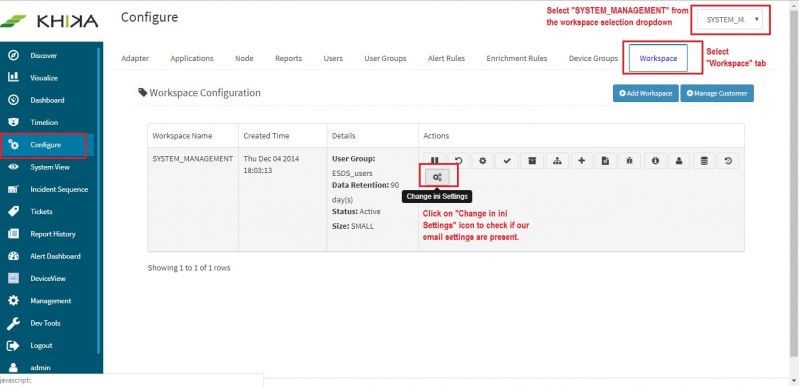This screenshot has height=386, width=799.
Task: Click the single gear settings action icon
Action: click(x=483, y=161)
